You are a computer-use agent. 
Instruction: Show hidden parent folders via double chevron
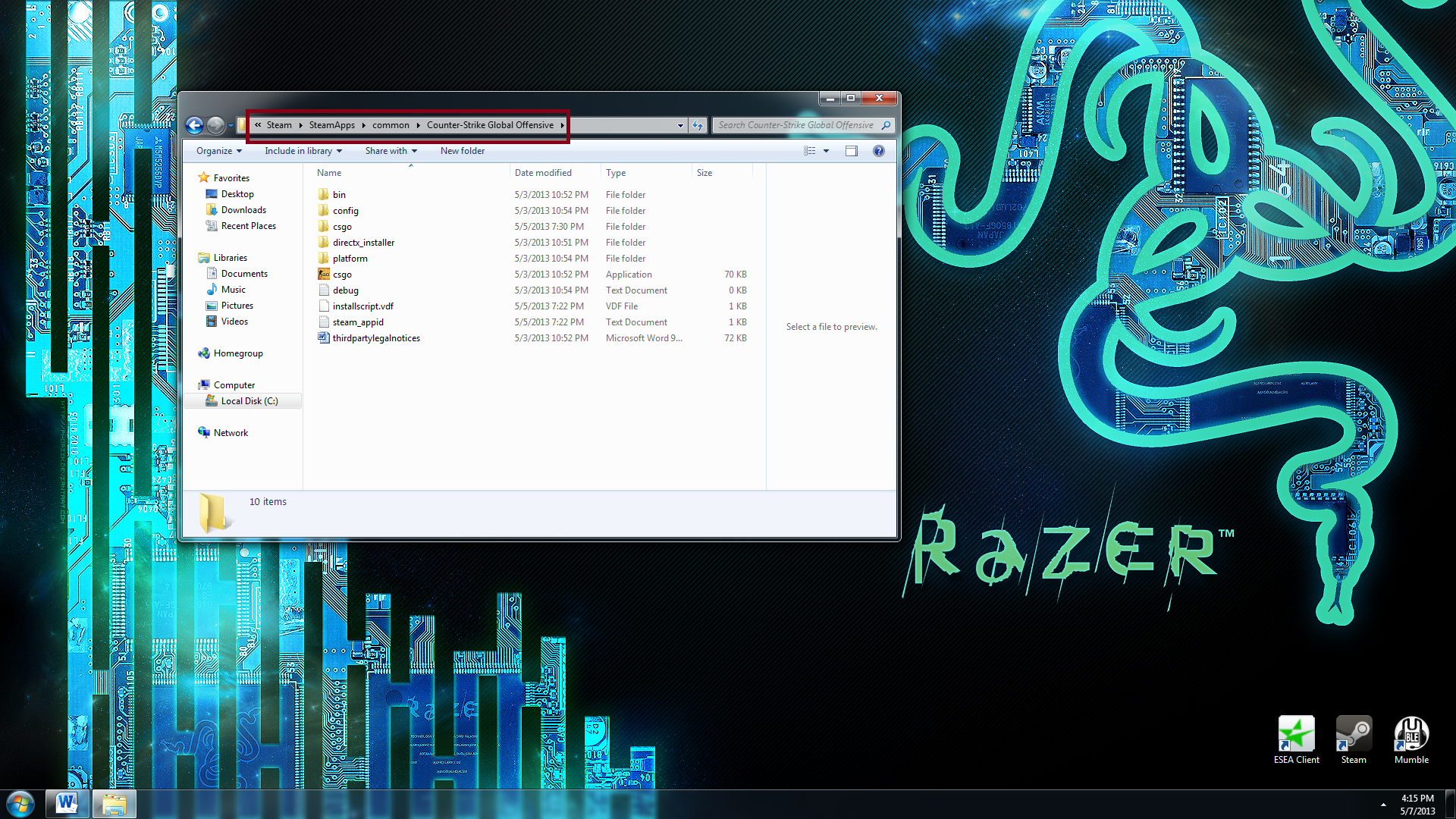point(258,125)
